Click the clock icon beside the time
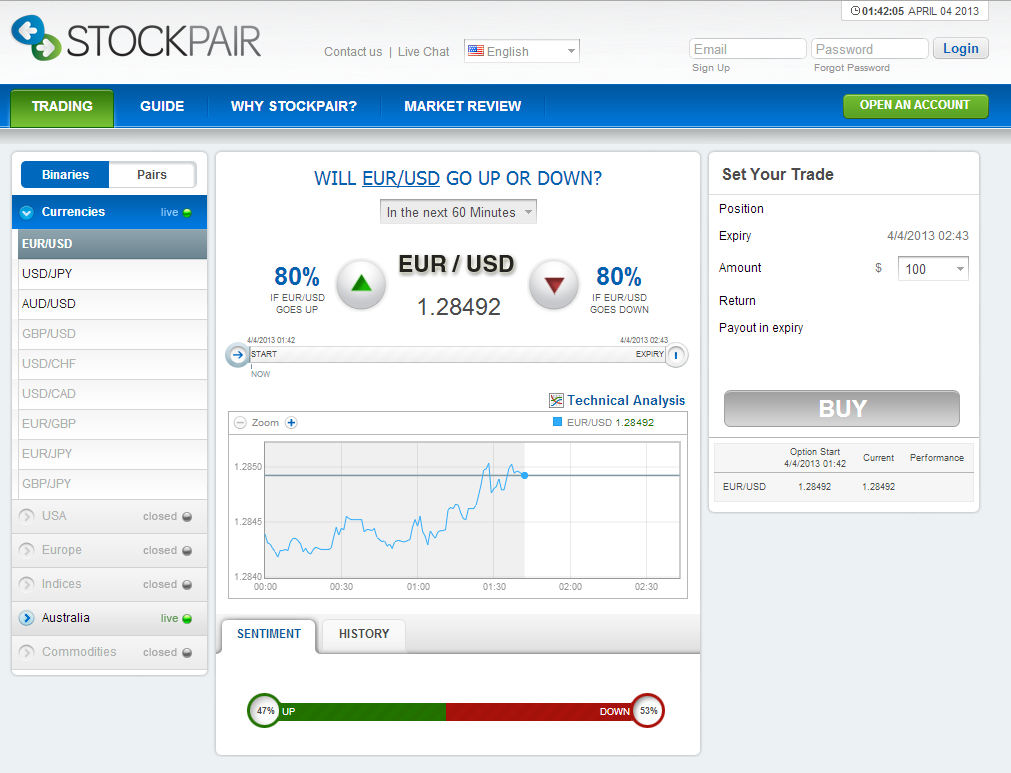The height and width of the screenshot is (773, 1011). (x=855, y=11)
